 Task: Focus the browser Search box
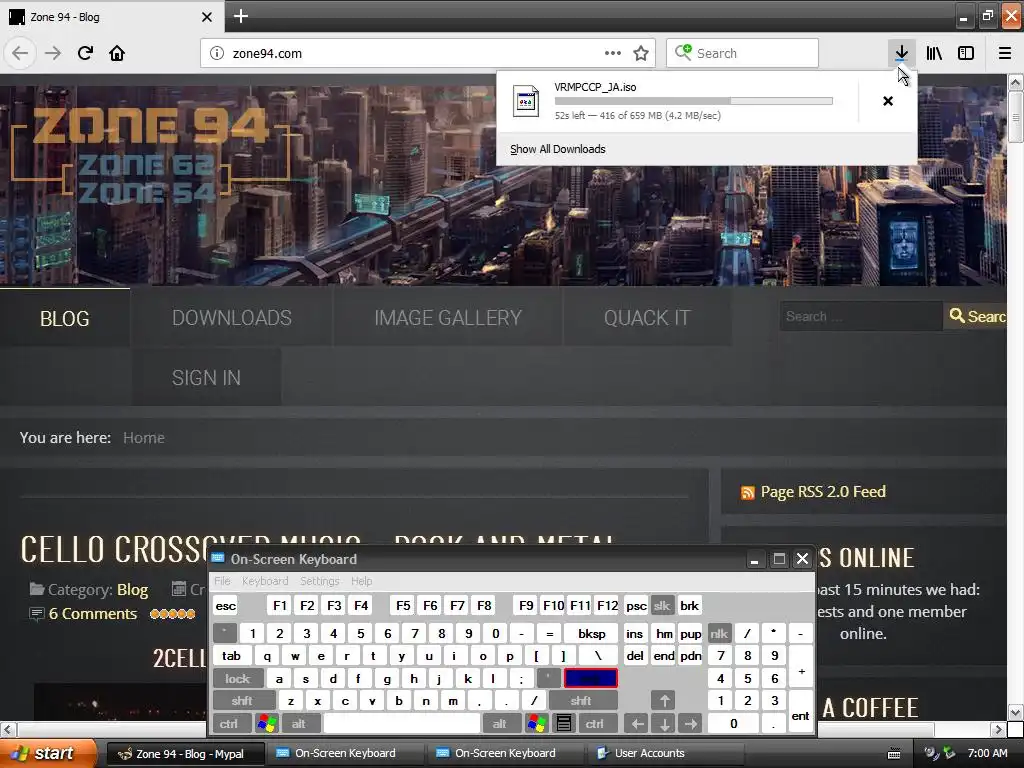click(743, 53)
